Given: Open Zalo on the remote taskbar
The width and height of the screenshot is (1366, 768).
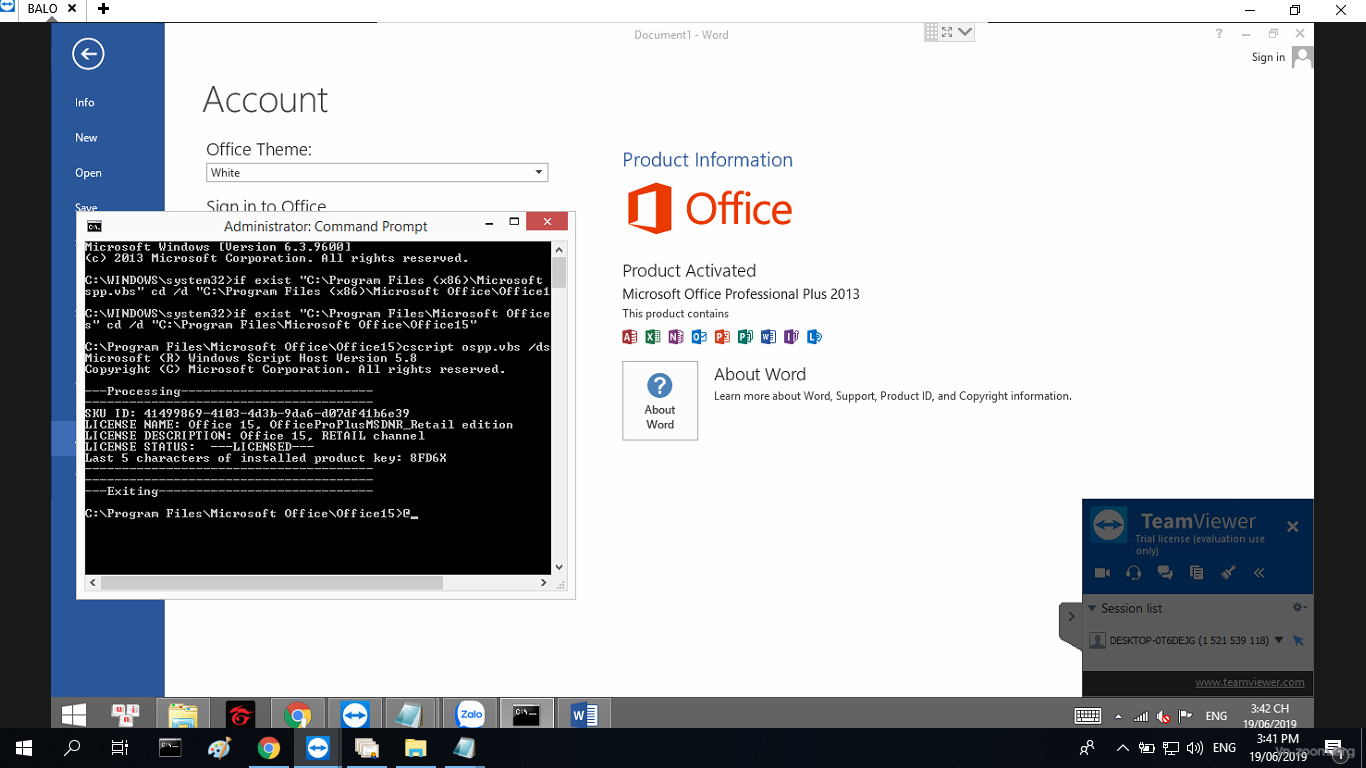Looking at the screenshot, I should (x=470, y=715).
